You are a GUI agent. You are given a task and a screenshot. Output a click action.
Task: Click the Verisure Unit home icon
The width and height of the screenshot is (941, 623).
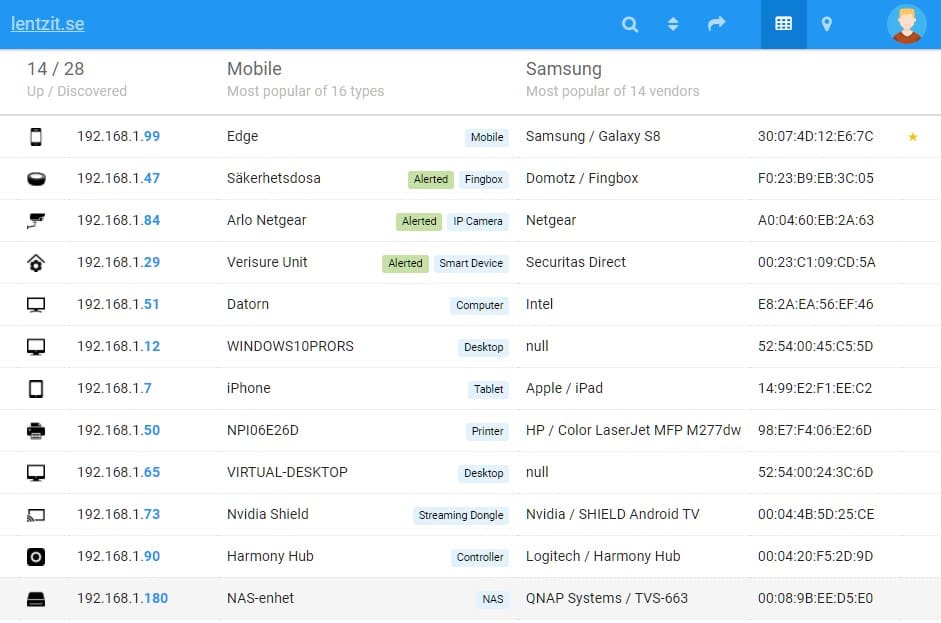pyautogui.click(x=36, y=263)
